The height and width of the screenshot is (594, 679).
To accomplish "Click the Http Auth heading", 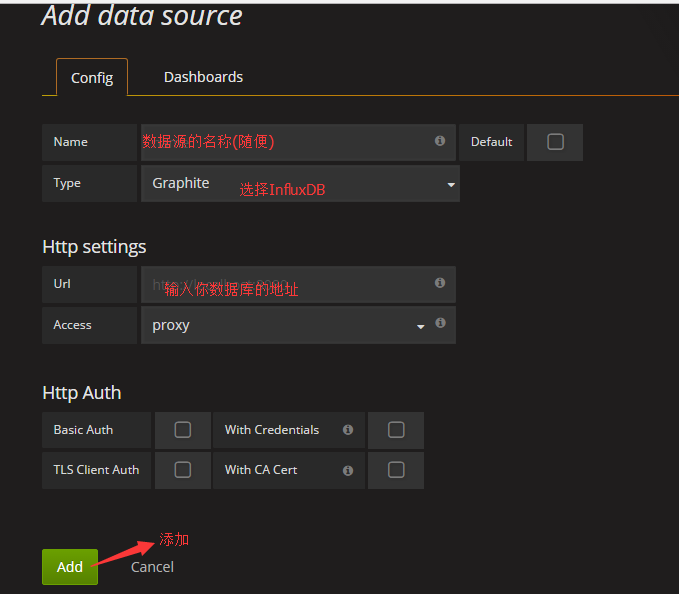I will click(81, 393).
